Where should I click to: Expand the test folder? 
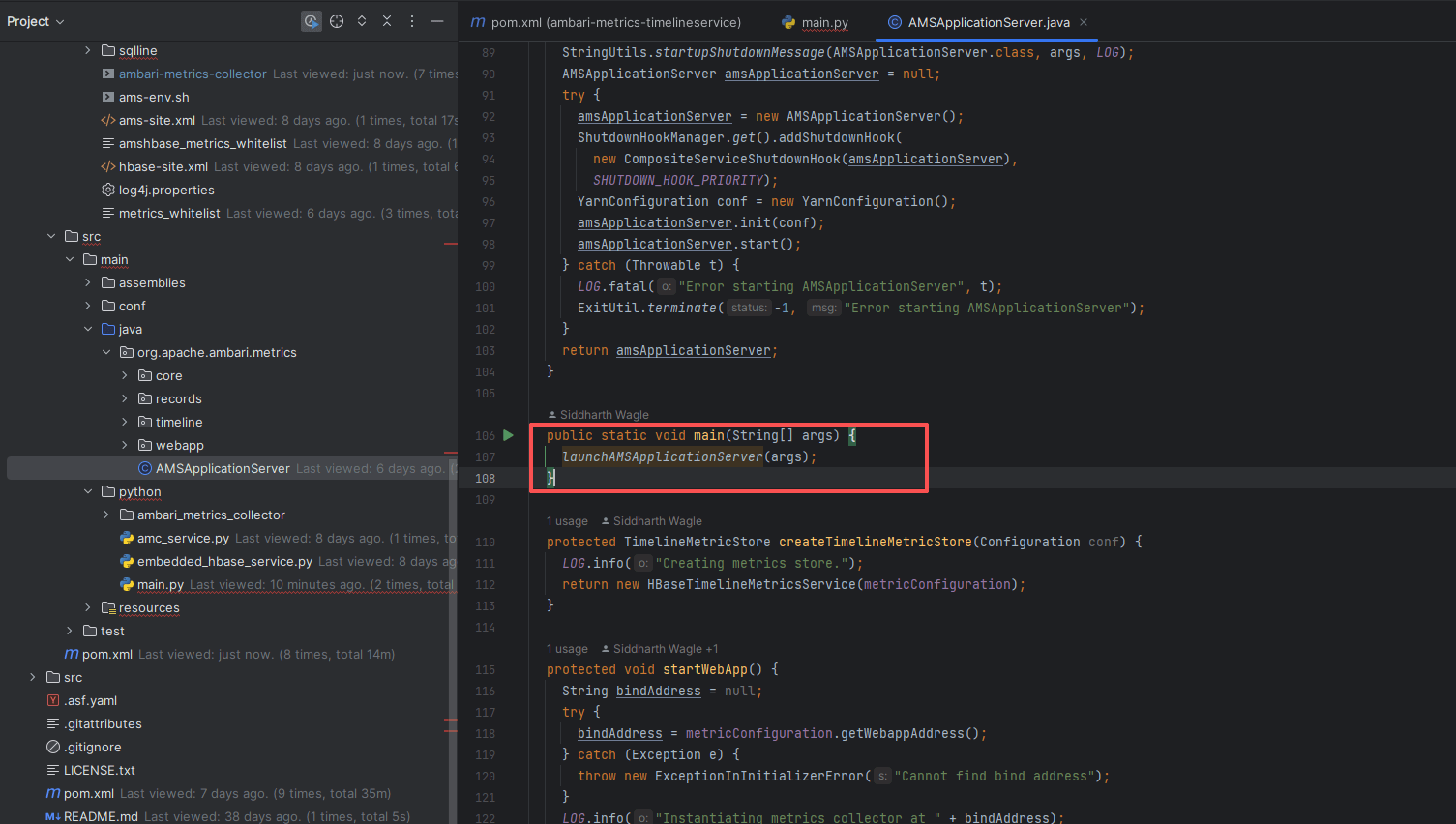[70, 631]
